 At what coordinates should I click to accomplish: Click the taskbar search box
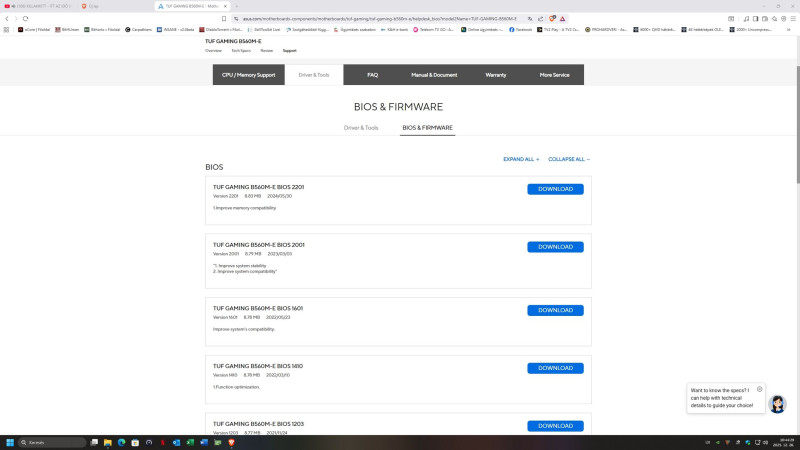coord(52,442)
